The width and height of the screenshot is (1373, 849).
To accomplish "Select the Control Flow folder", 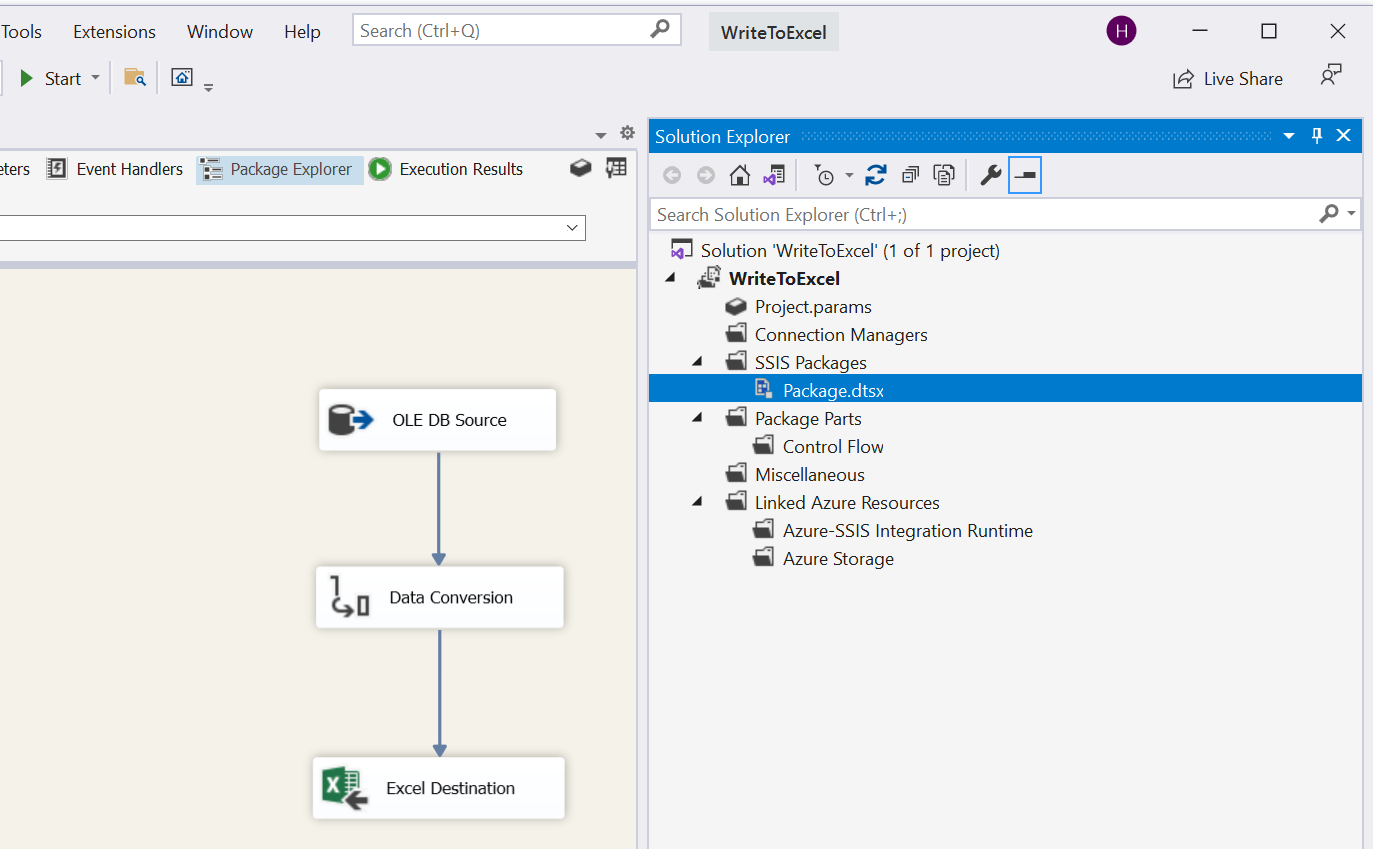I will point(833,447).
